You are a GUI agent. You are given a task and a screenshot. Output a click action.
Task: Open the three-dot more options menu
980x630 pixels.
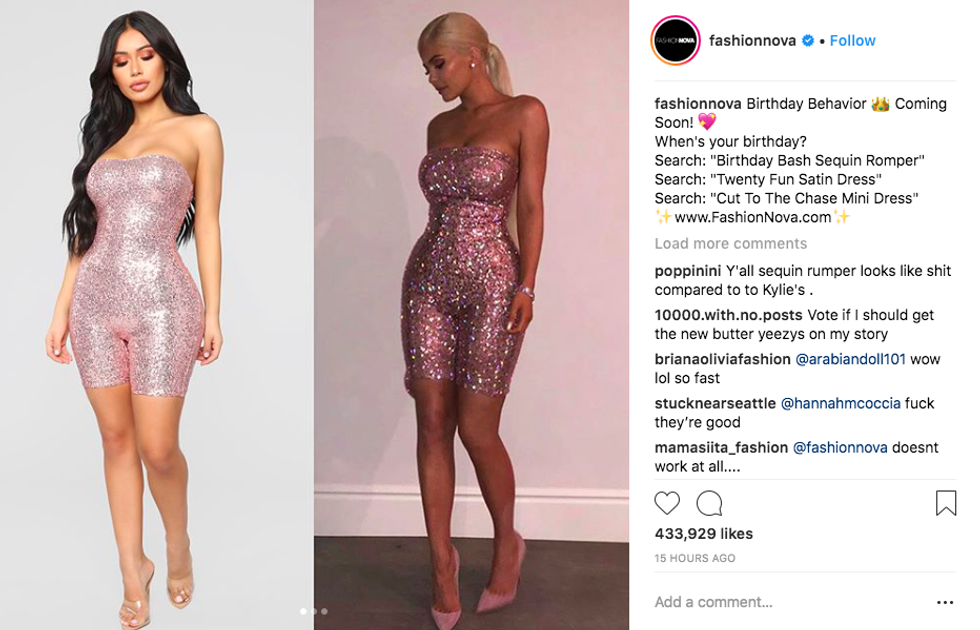(x=945, y=602)
